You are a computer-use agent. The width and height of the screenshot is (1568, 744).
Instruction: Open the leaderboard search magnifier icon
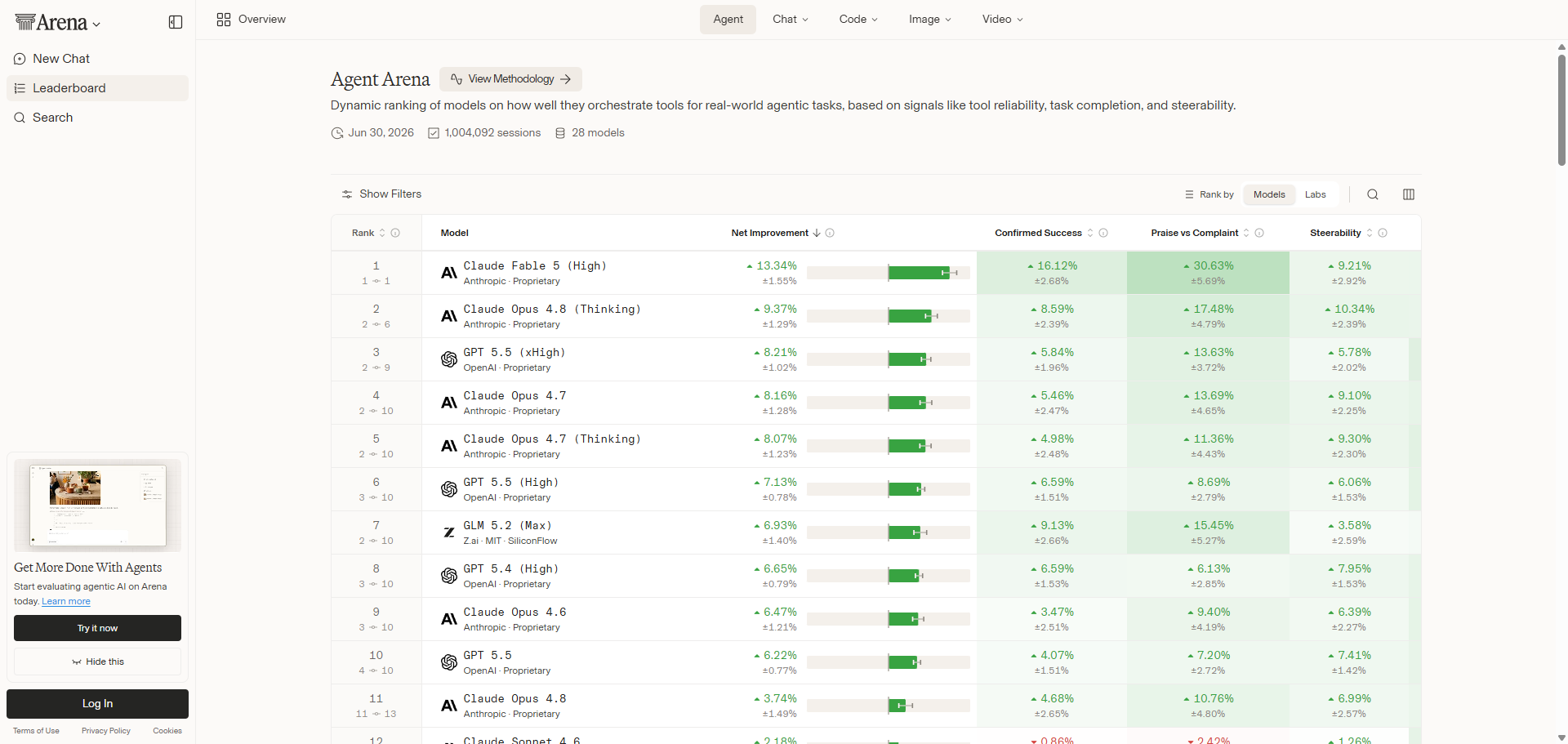(x=1373, y=194)
